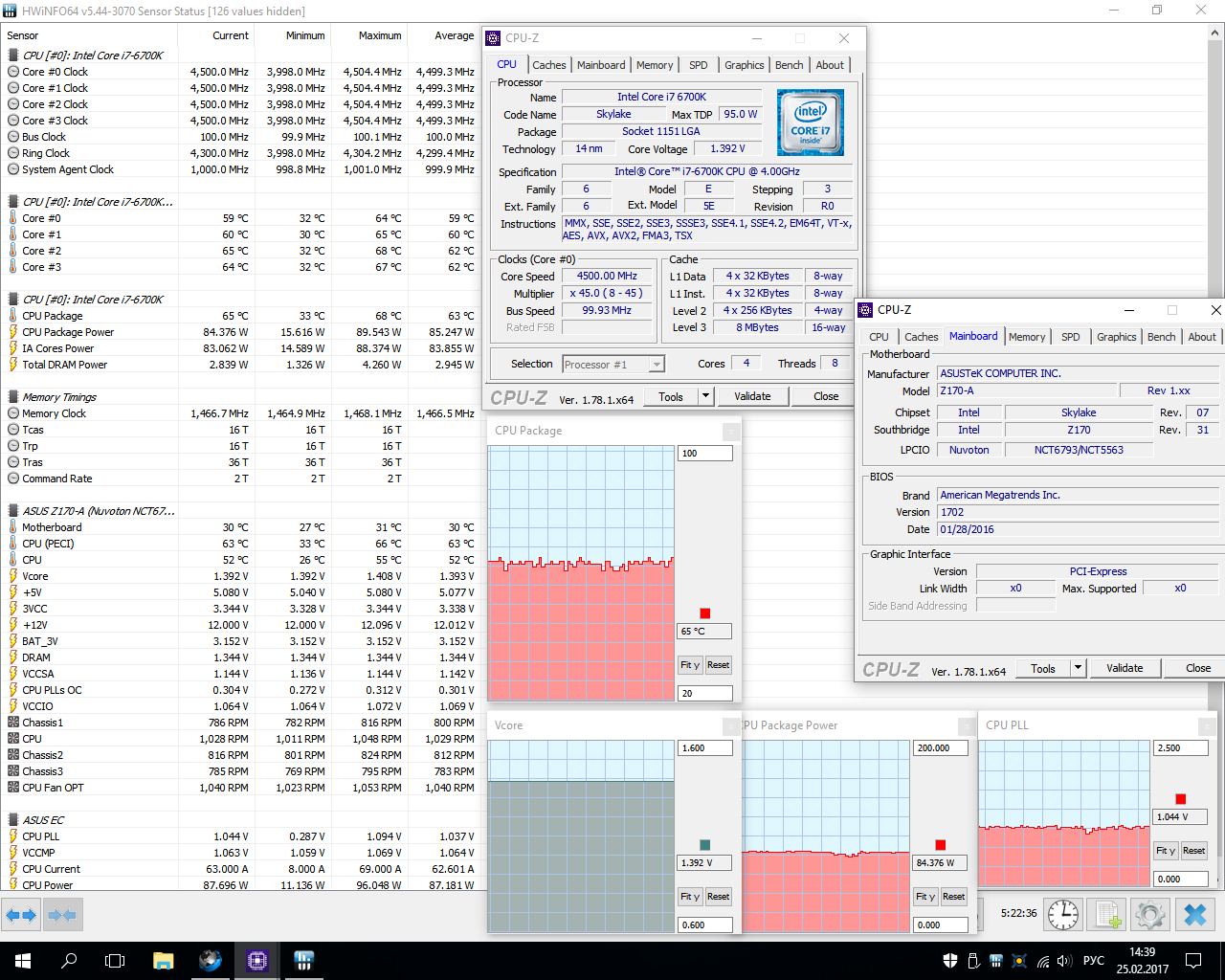This screenshot has height=980, width=1225.
Task: Click the Average column header in HWiNFO
Action: click(455, 35)
